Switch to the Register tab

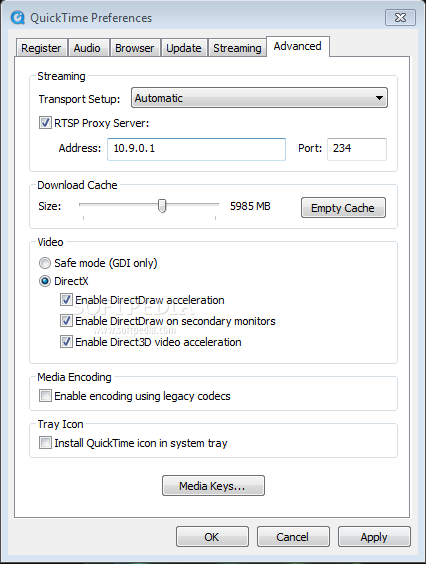coord(41,48)
